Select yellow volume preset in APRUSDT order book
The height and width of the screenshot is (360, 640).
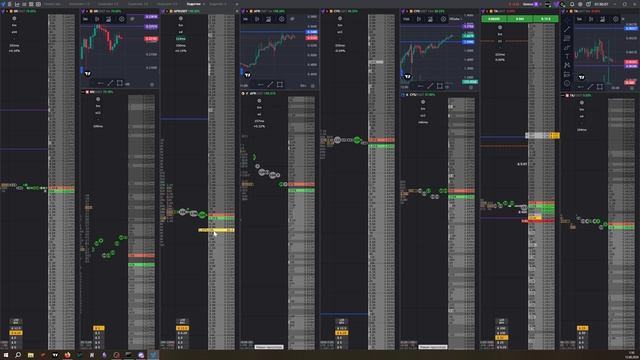tap(182, 328)
